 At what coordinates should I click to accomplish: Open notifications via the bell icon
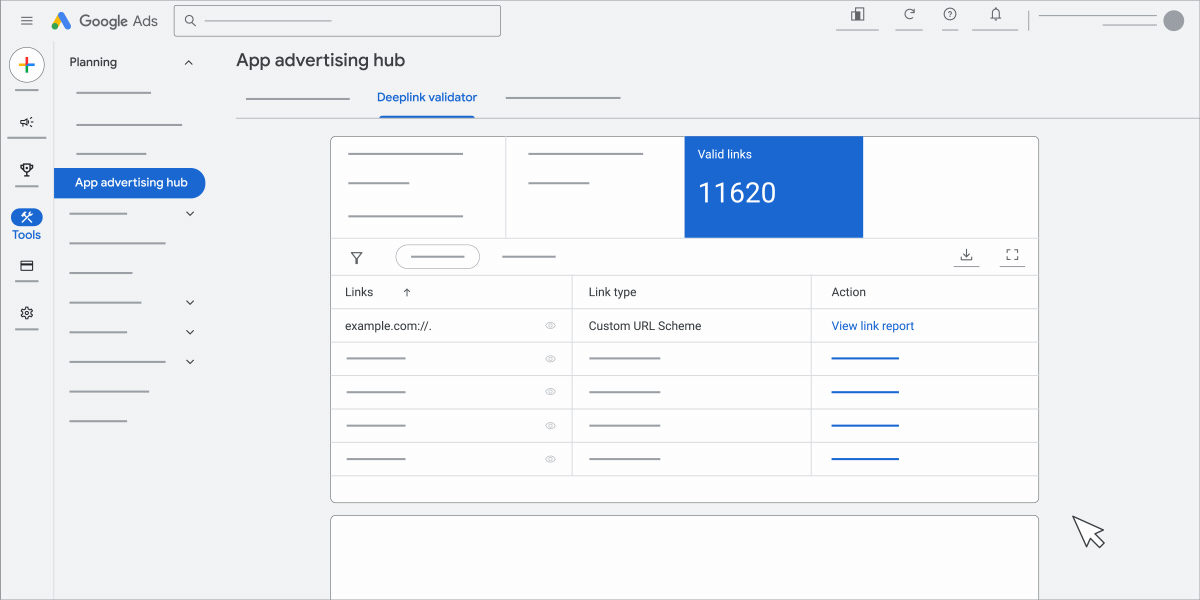click(995, 16)
